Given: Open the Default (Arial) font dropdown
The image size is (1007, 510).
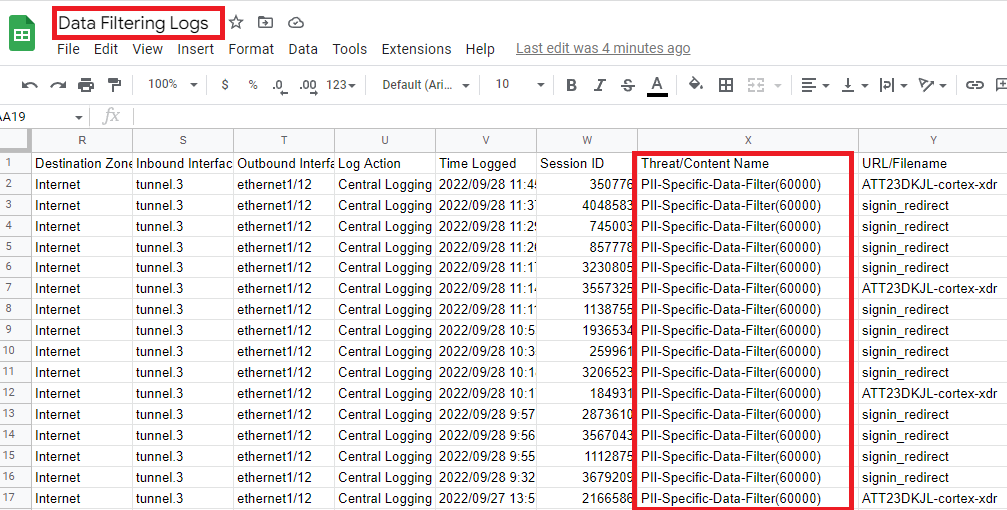Looking at the screenshot, I should click(425, 85).
